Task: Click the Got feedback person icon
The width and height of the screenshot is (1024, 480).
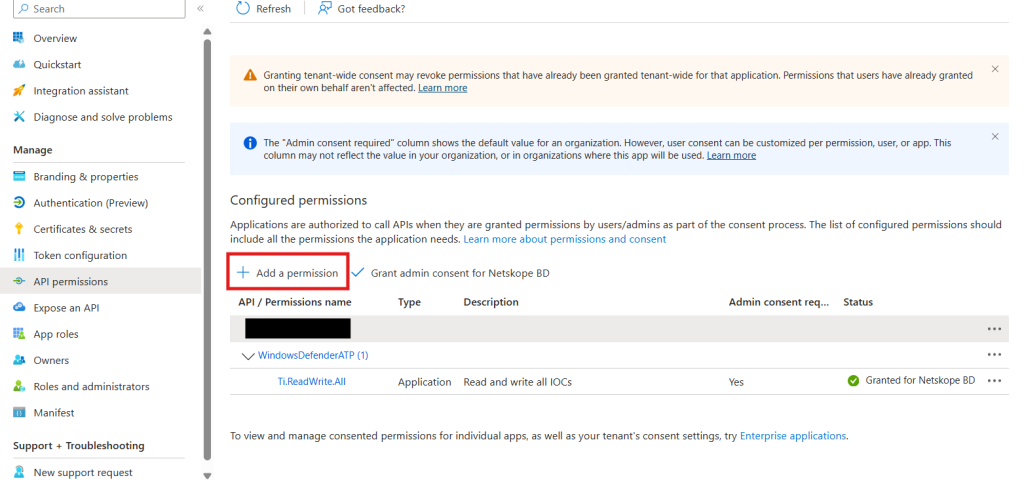Action: pos(324,8)
